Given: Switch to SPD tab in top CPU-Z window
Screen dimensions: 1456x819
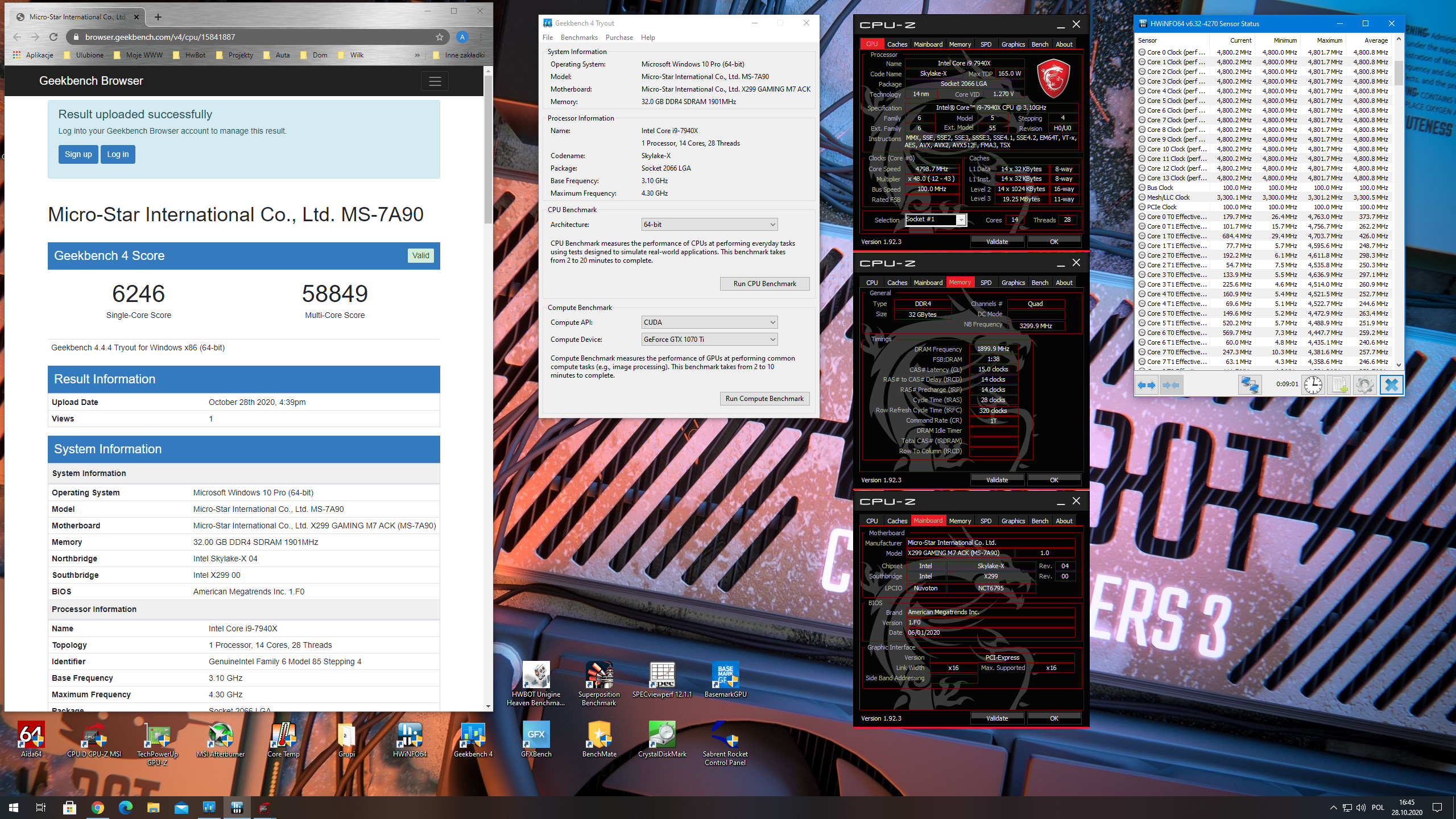Looking at the screenshot, I should (986, 44).
